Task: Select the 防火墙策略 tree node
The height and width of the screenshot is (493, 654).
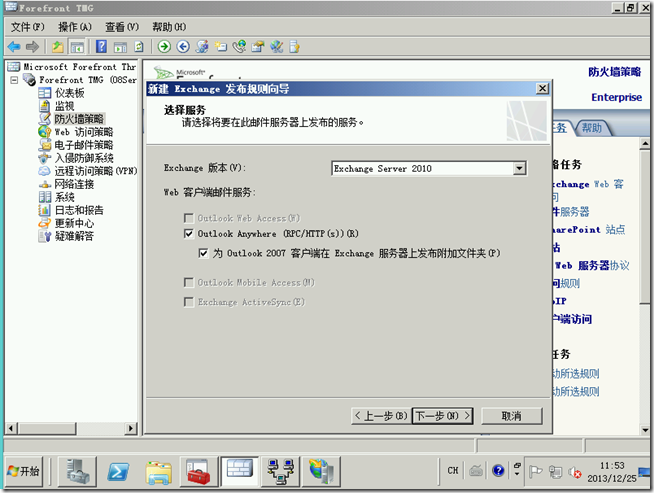Action: pyautogui.click(x=79, y=119)
